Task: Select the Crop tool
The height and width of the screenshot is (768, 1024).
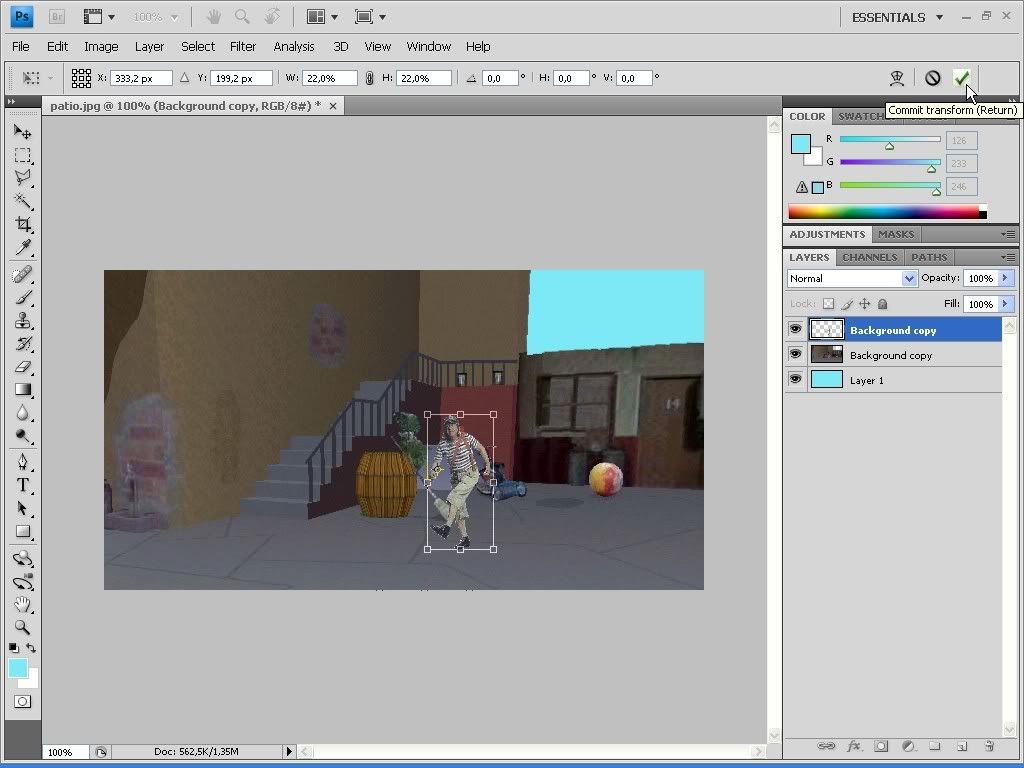Action: pos(22,224)
